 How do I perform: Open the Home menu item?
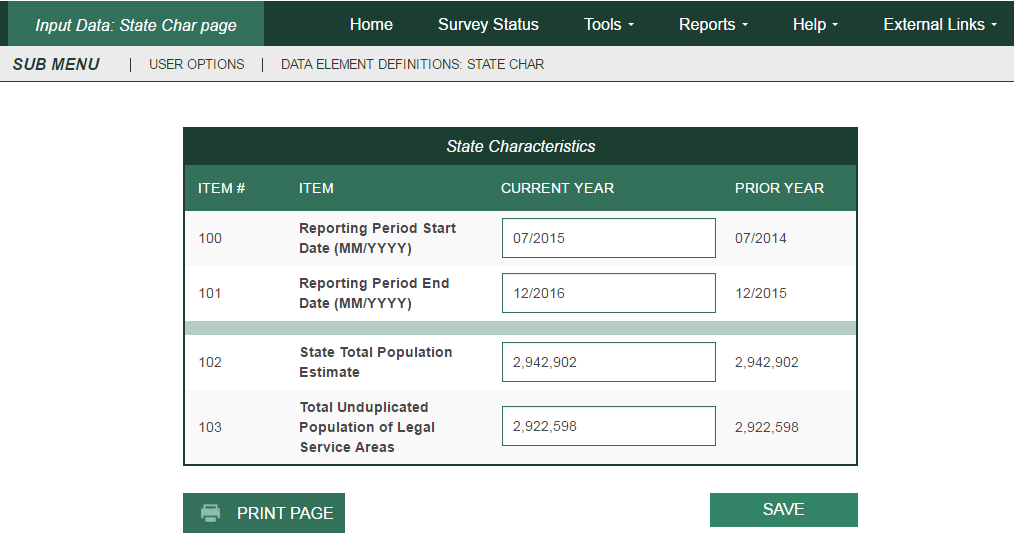pos(371,24)
